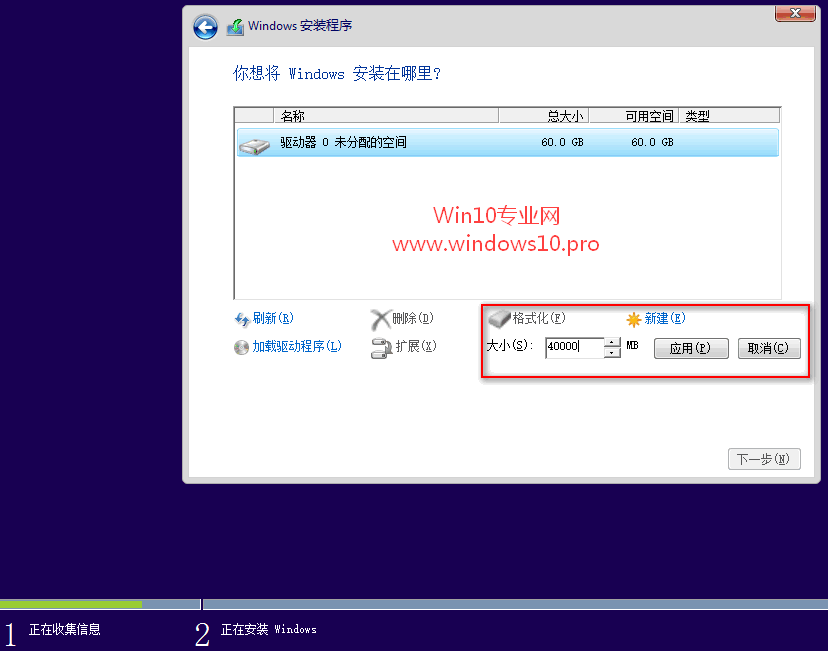Click the 应用 (Apply) button

point(691,348)
